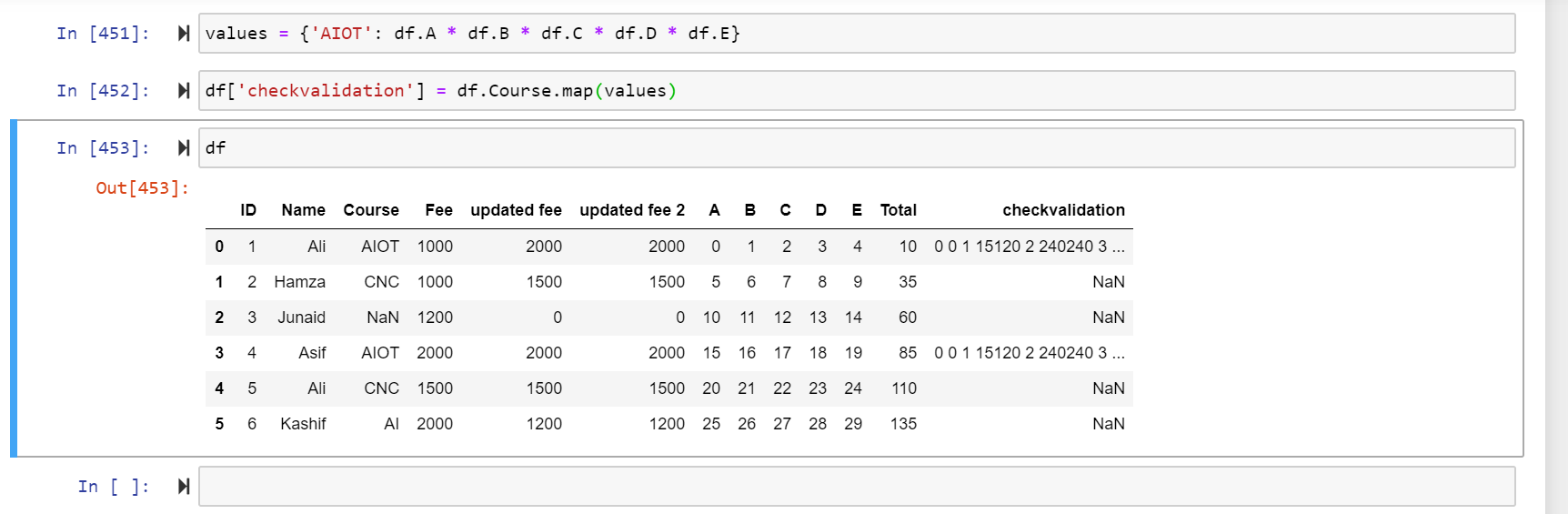Click the Out[453] output prompt
Viewport: 1568px width, 514px height.
[142, 188]
